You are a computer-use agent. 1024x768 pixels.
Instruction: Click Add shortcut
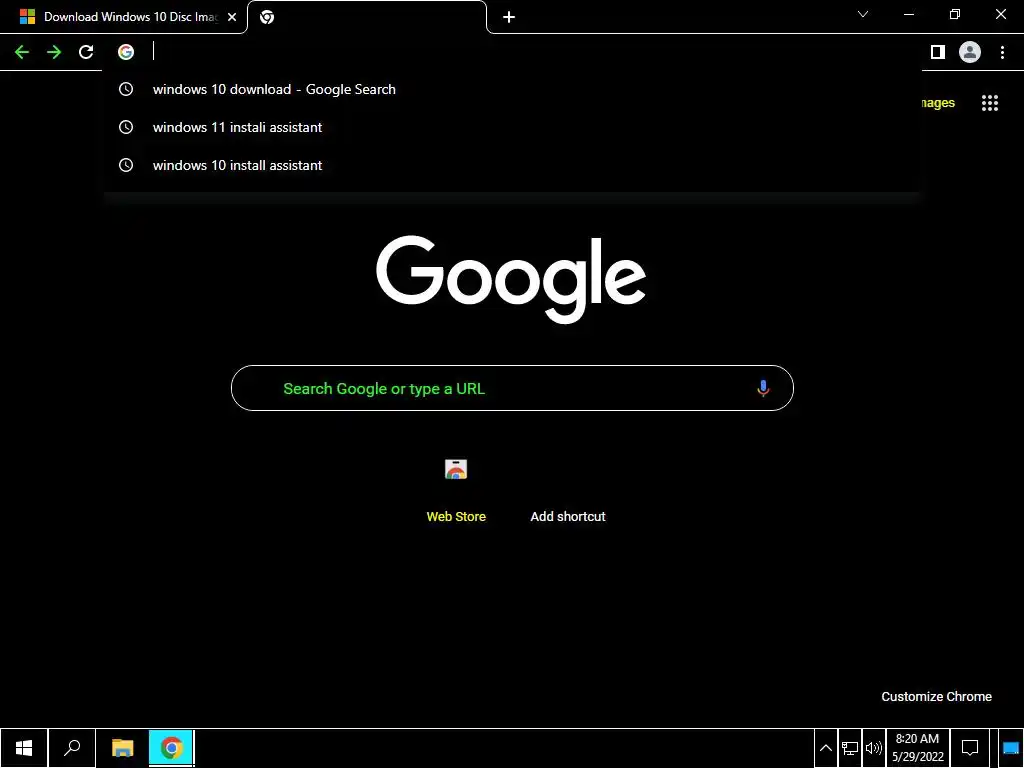point(568,517)
